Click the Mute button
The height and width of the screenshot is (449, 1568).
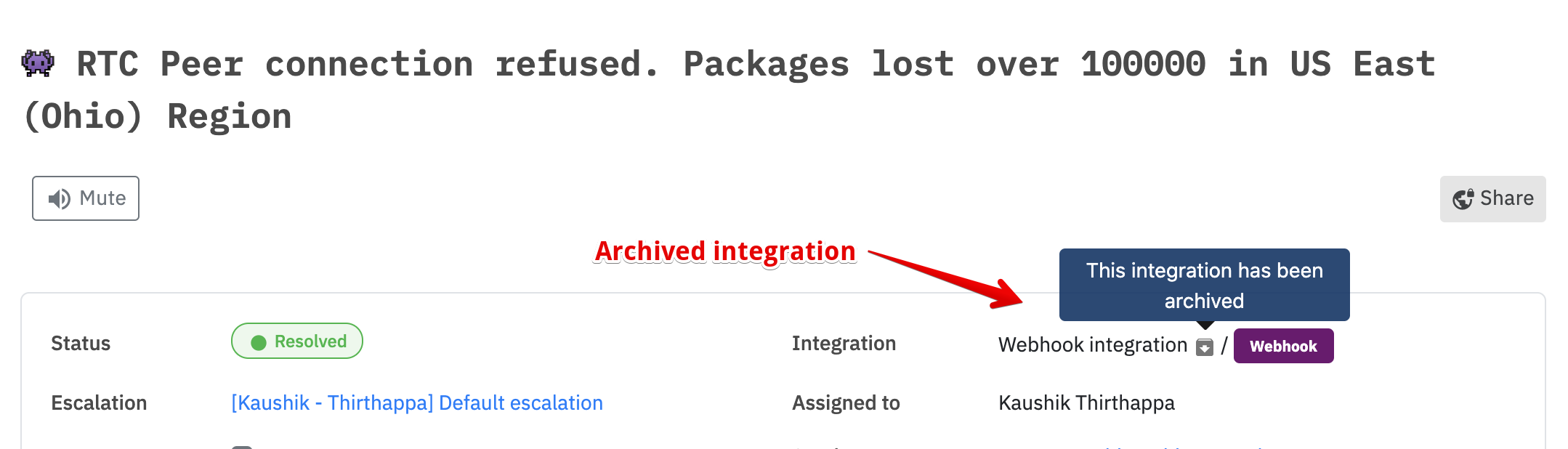86,198
